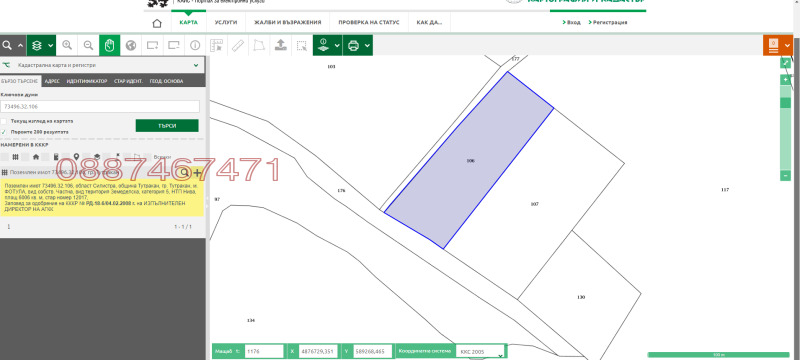Click the highlighted parcel 106 on map
Image resolution: width=800 pixels, height=360 pixels.
(470, 161)
